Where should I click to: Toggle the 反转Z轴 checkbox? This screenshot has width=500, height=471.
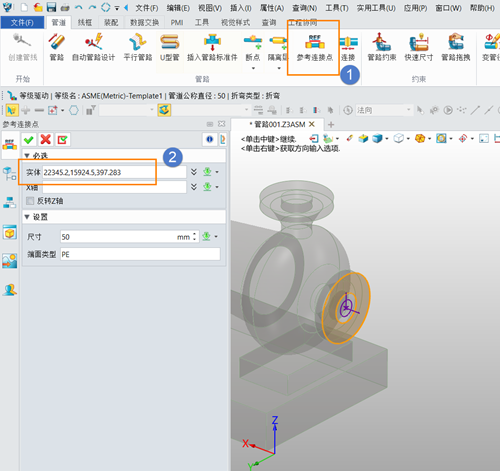pyautogui.click(x=30, y=201)
